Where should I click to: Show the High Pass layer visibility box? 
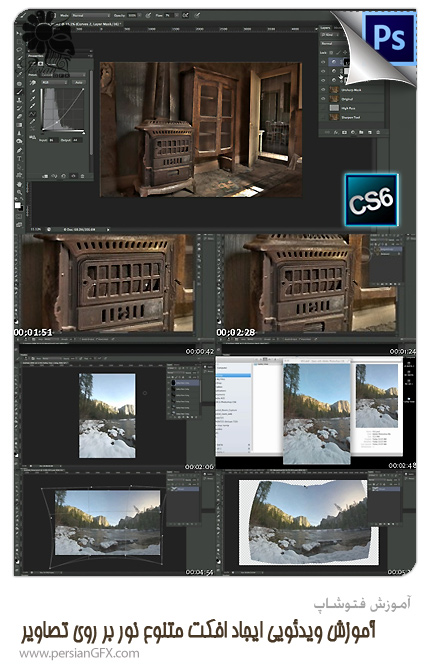point(323,108)
